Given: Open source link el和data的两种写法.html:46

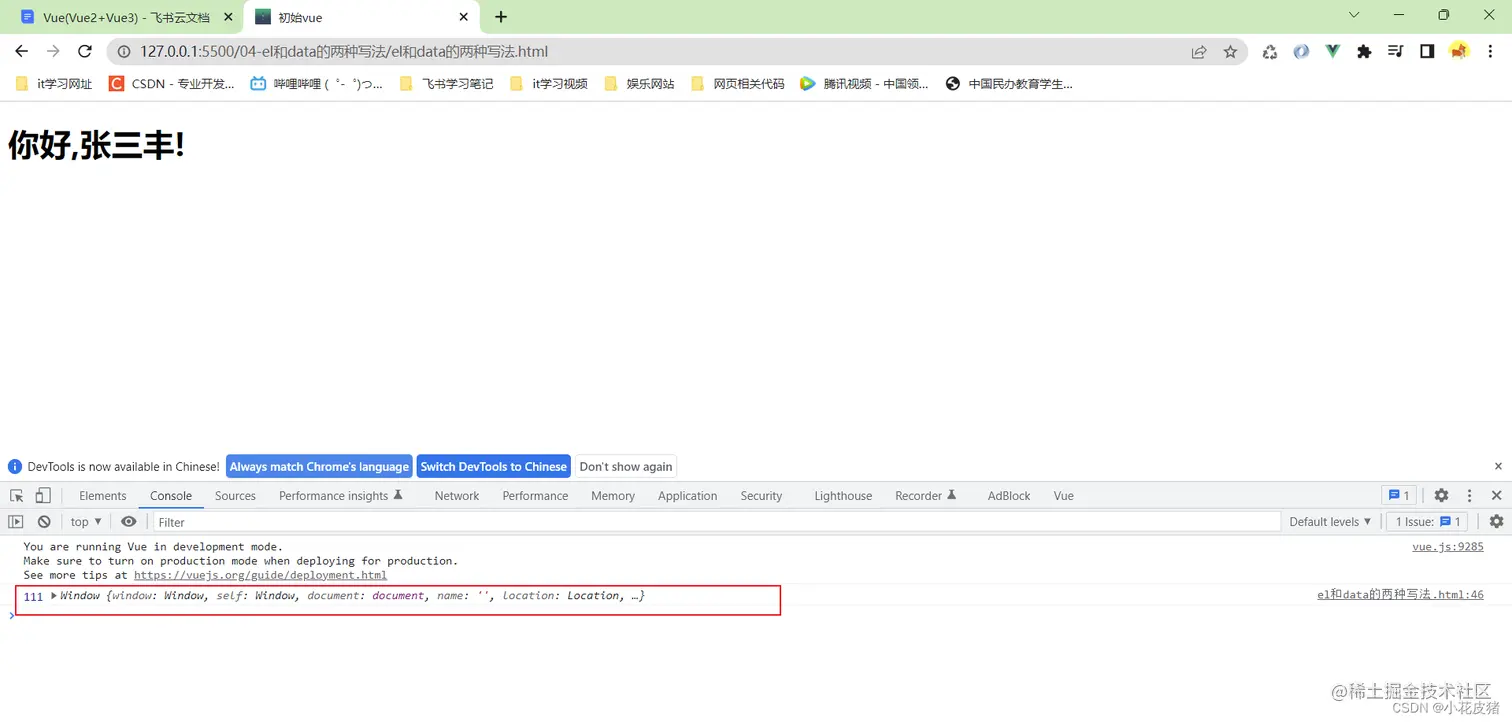Looking at the screenshot, I should [1400, 595].
